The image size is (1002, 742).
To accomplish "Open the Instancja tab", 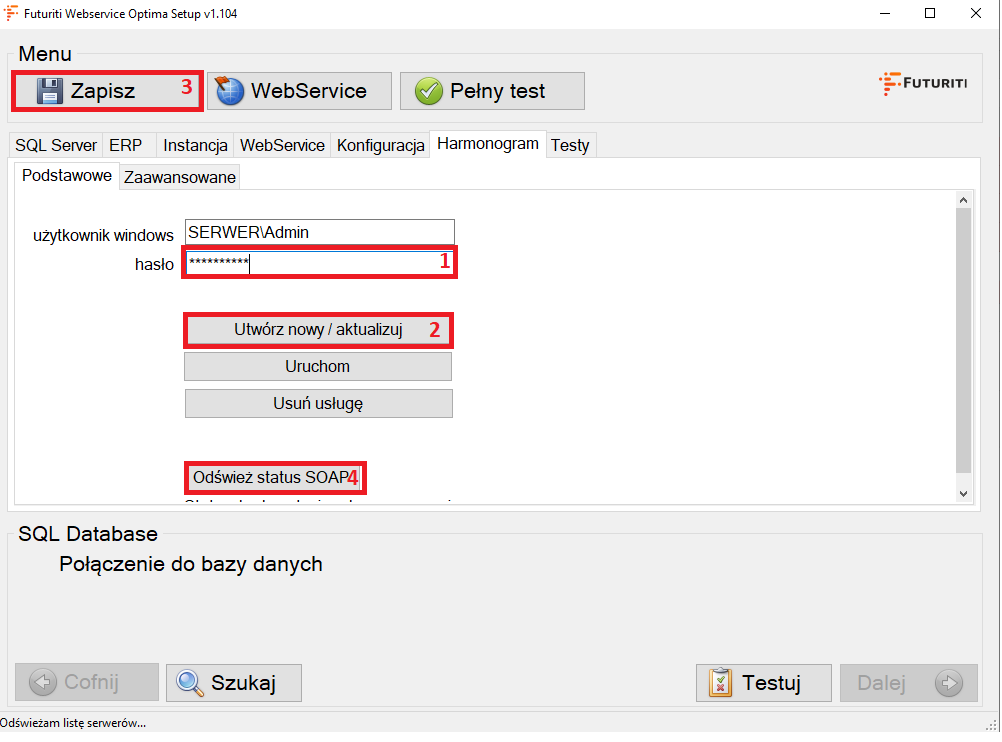I will tap(195, 145).
